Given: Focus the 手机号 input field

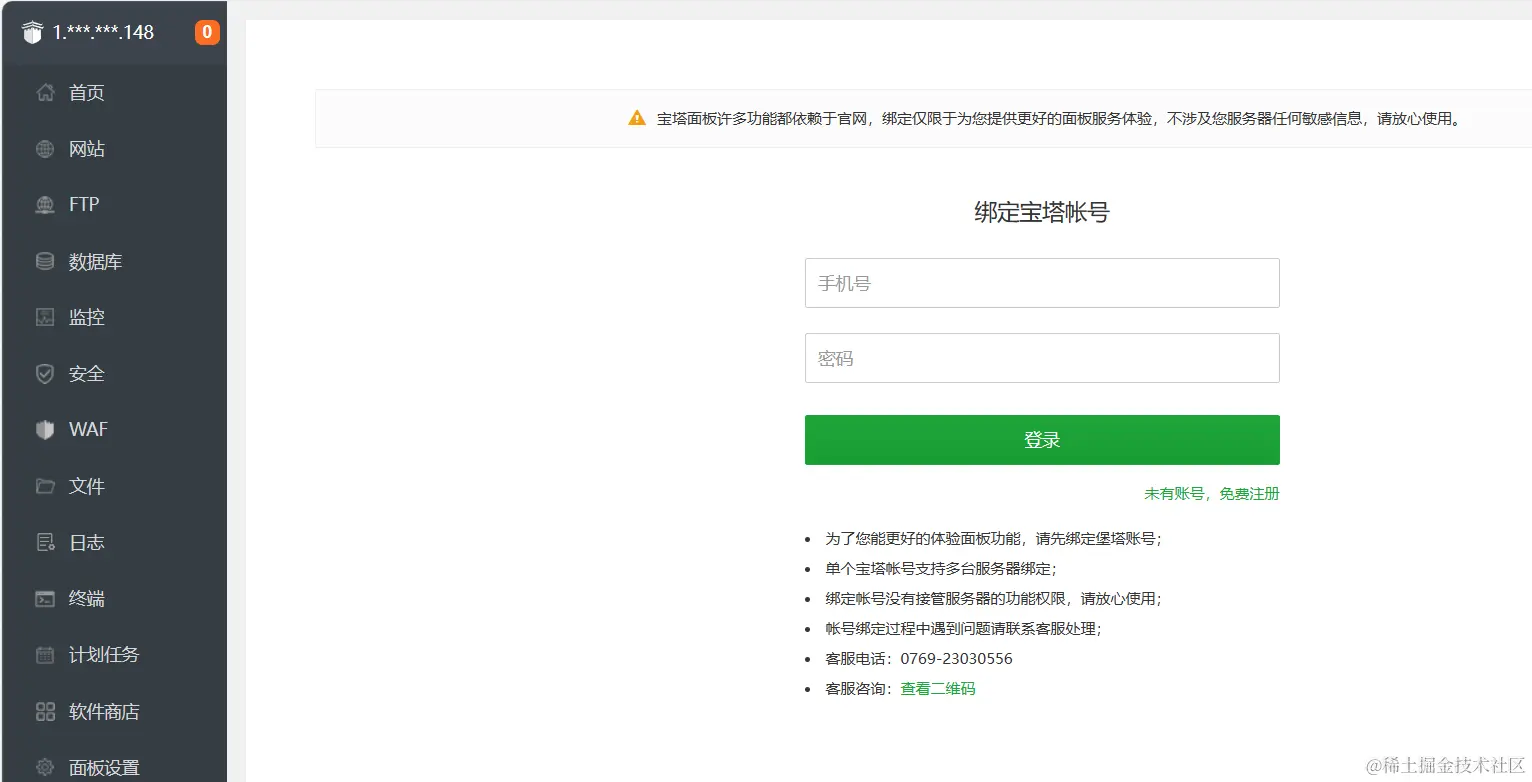Looking at the screenshot, I should (1042, 283).
